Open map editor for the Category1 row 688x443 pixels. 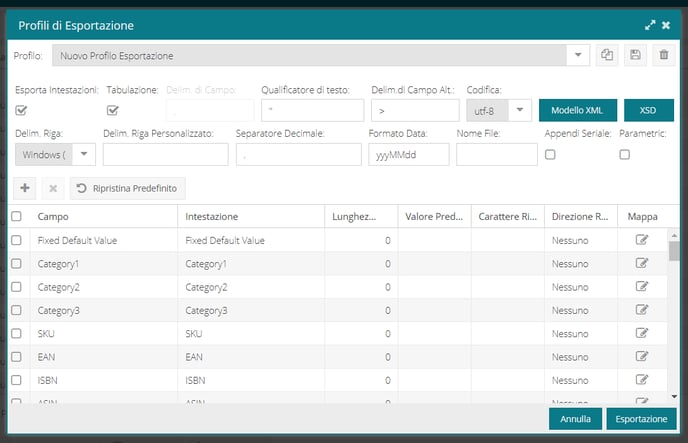642,263
